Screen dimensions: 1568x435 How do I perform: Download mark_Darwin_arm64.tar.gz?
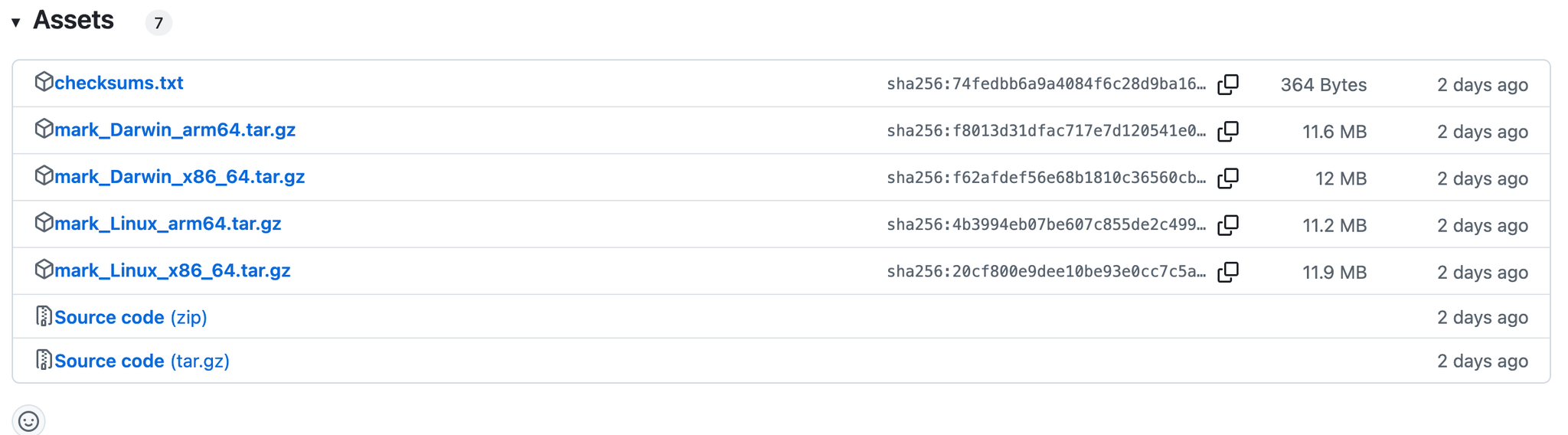coord(175,129)
